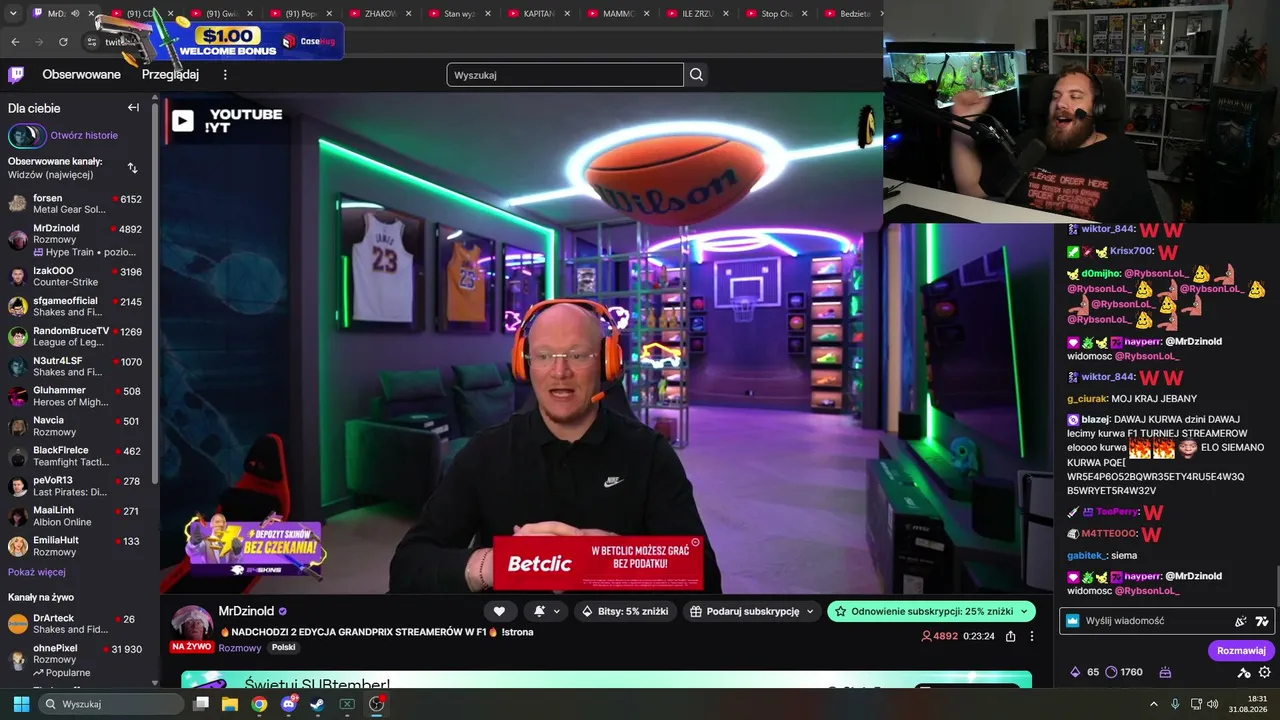Open the bits balance icon in chat
This screenshot has height=720, width=1280.
[1075, 672]
